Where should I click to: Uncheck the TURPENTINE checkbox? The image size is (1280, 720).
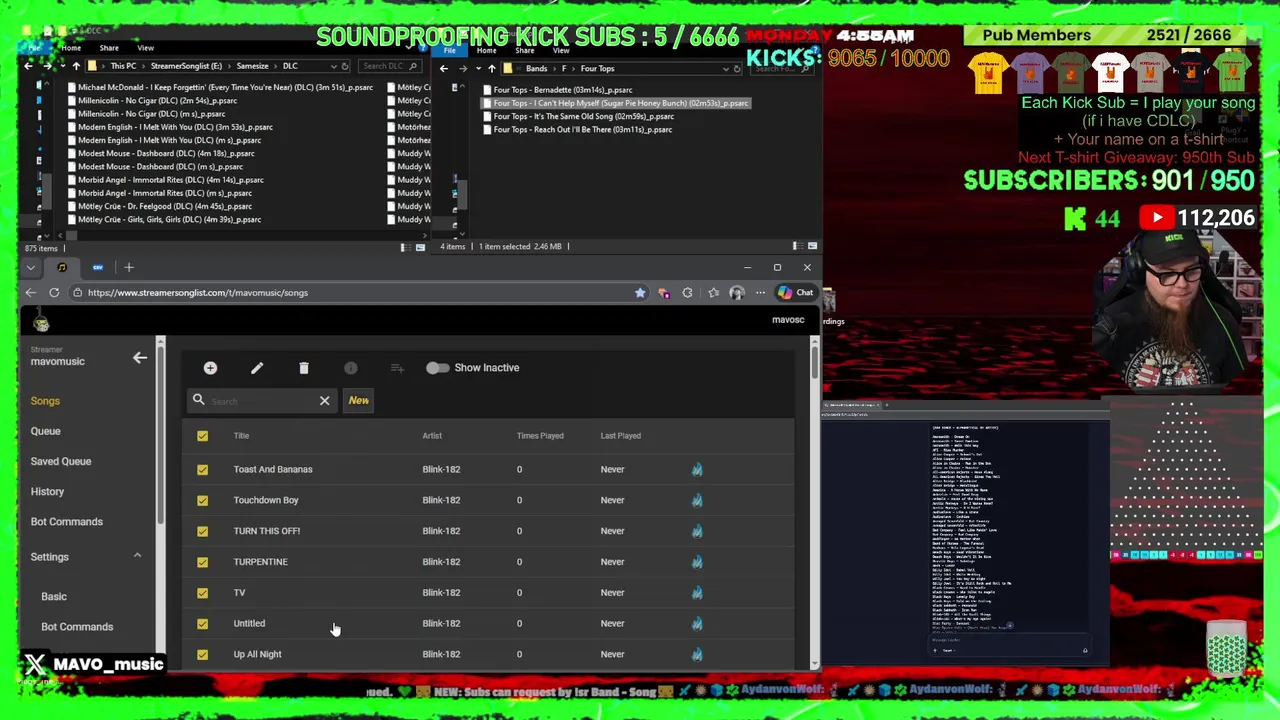(x=202, y=562)
